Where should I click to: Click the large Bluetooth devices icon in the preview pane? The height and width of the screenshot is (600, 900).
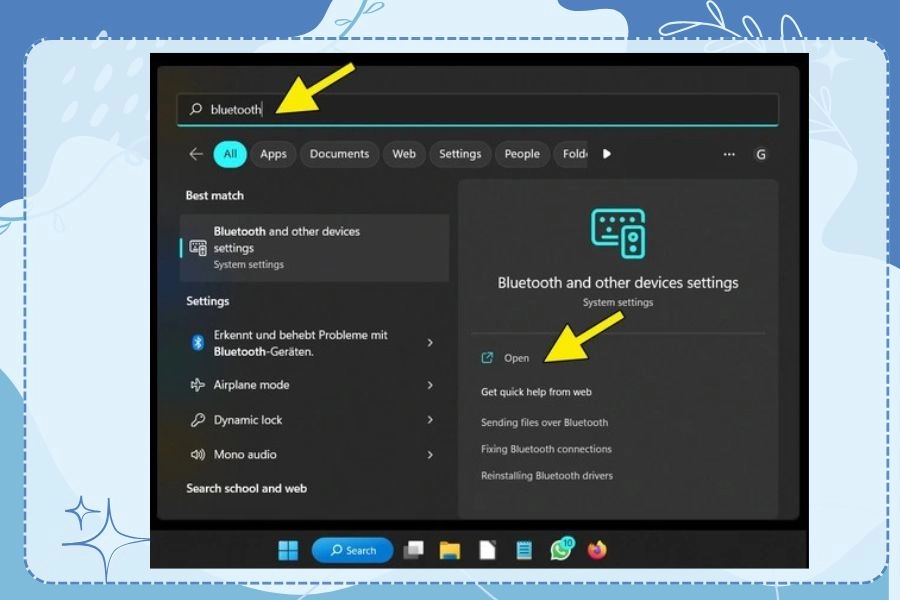pos(618,234)
